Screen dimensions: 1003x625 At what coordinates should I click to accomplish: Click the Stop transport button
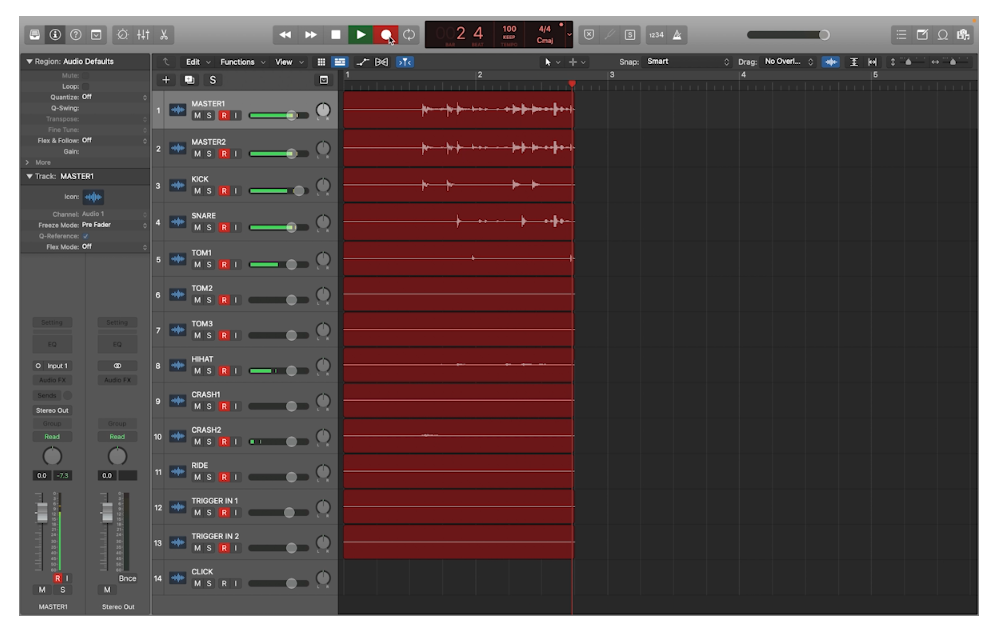pyautogui.click(x=335, y=35)
